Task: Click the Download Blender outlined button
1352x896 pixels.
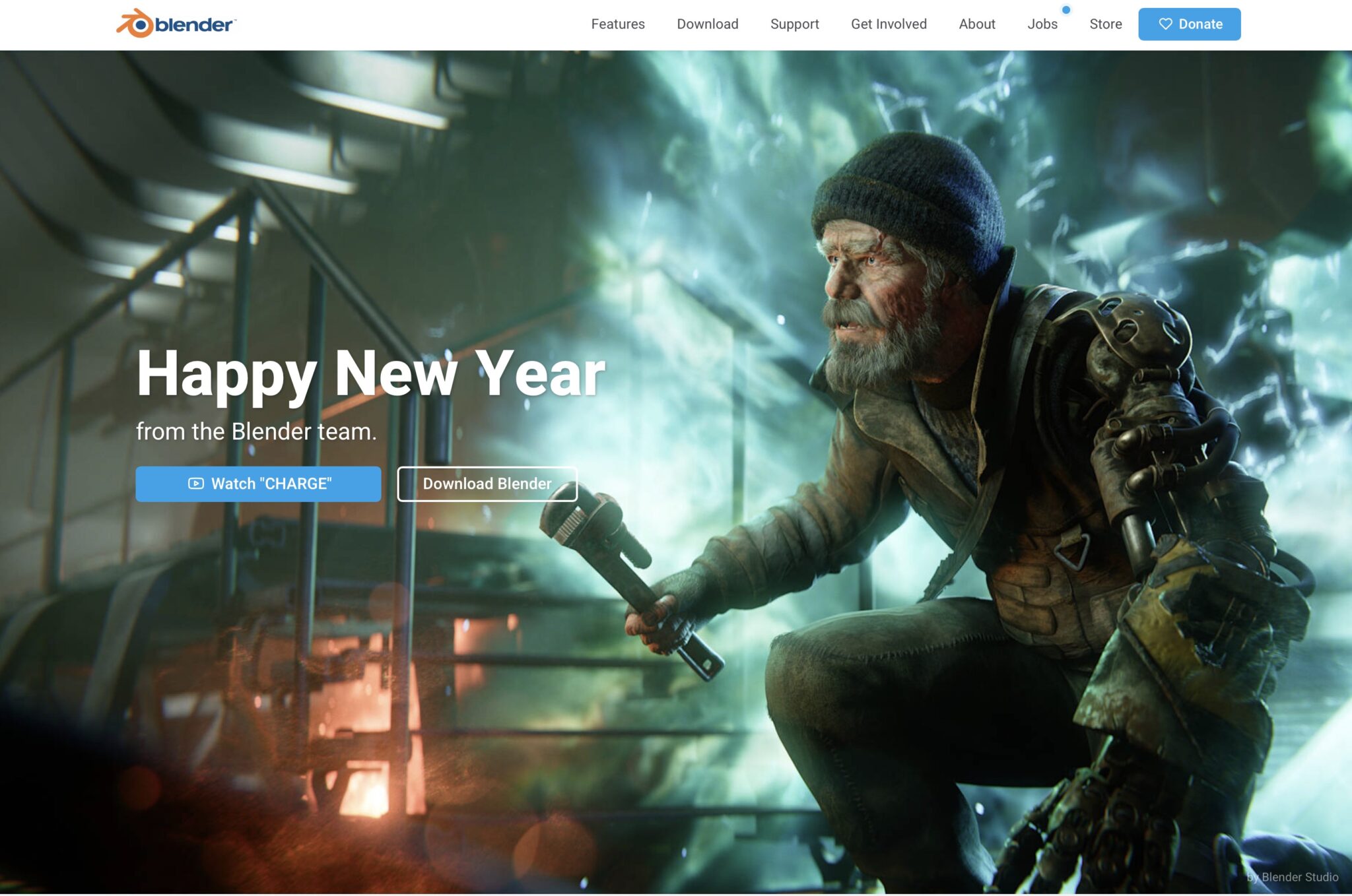Action: [487, 484]
